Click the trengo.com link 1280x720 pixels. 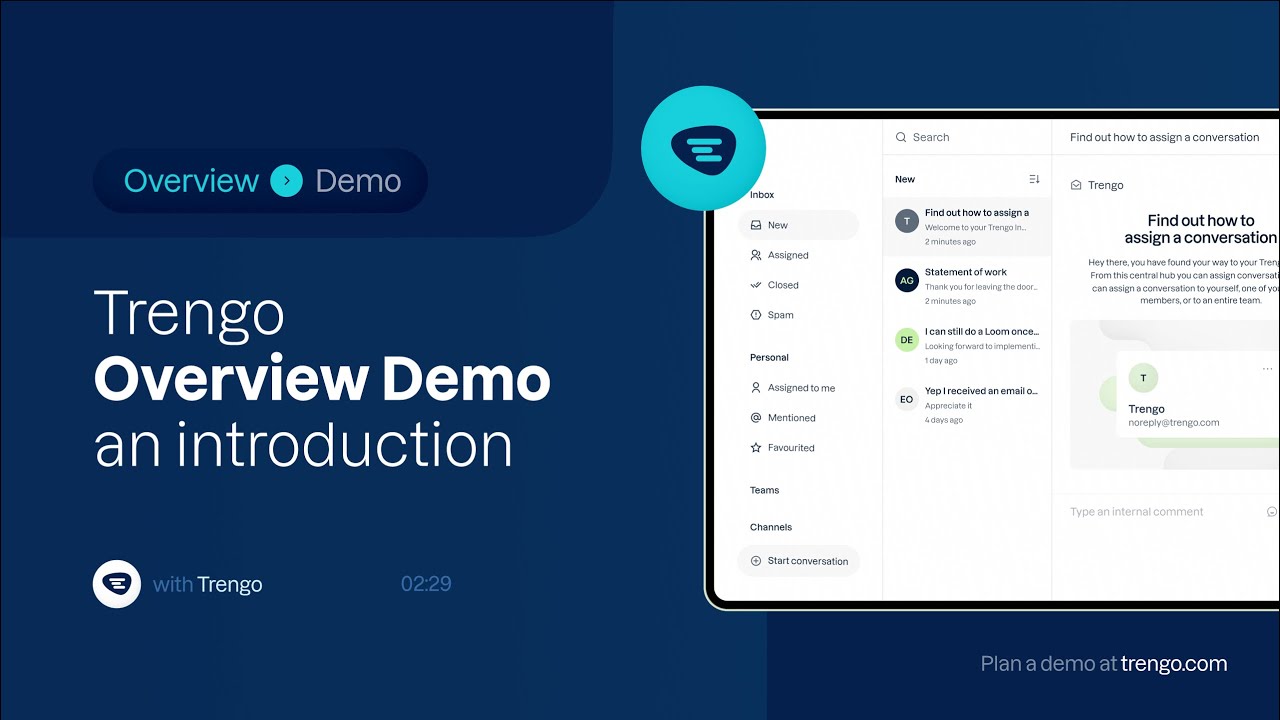coord(1174,664)
